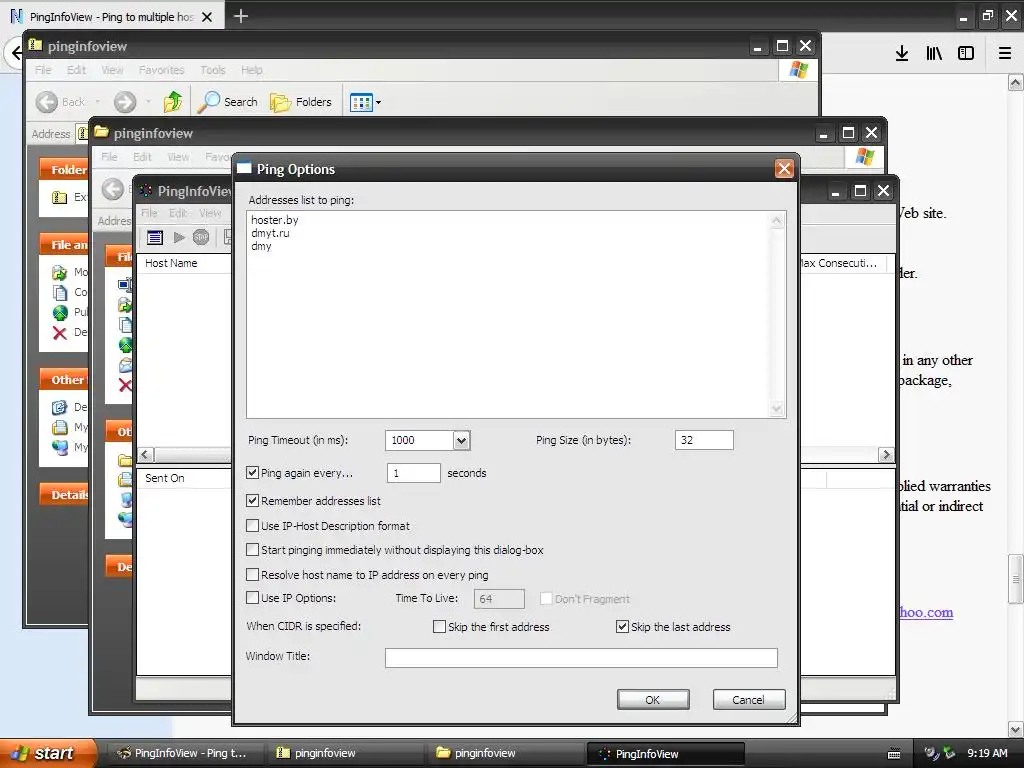The image size is (1024, 768).
Task: Open a new browser tab with plus icon
Action: click(240, 16)
